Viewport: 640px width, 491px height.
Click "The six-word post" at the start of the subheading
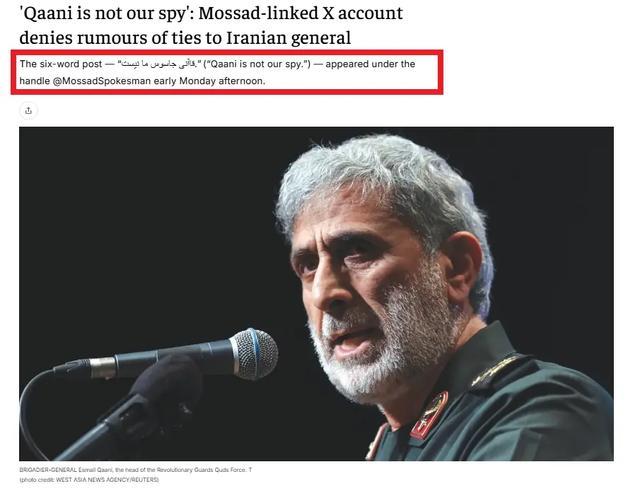pos(61,64)
